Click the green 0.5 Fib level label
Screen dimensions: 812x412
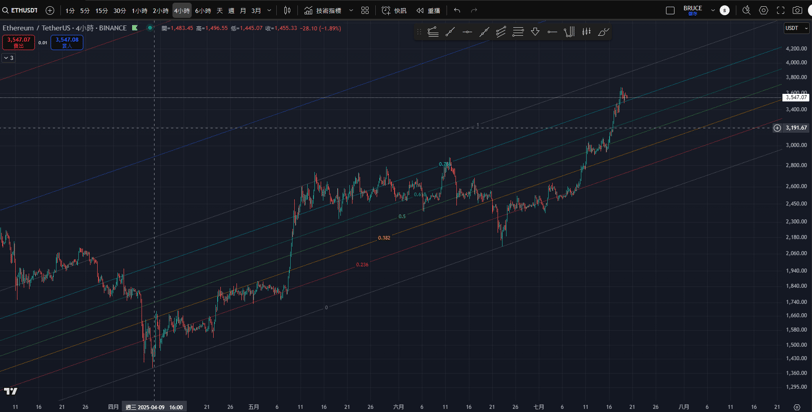click(x=402, y=216)
